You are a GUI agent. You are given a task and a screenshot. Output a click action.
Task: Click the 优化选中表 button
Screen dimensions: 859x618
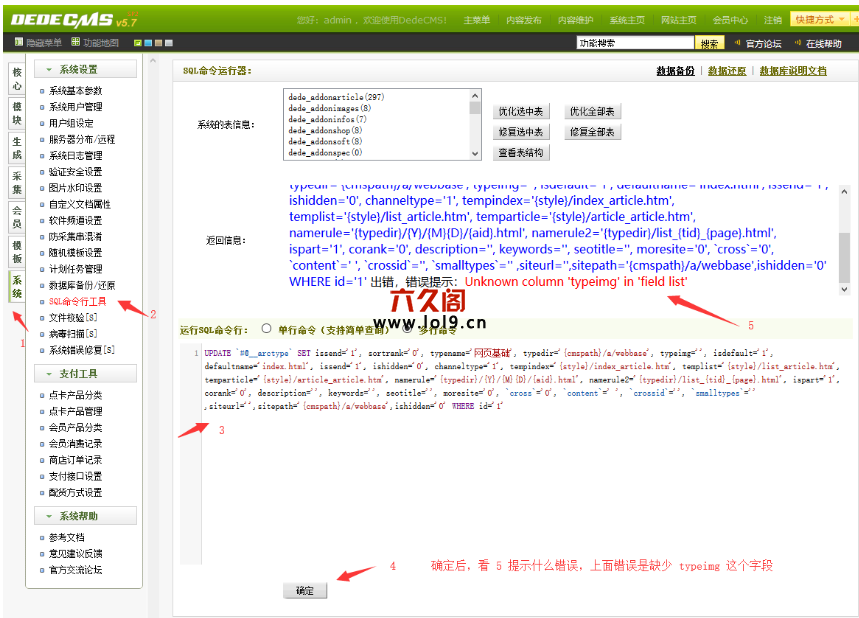[x=521, y=112]
